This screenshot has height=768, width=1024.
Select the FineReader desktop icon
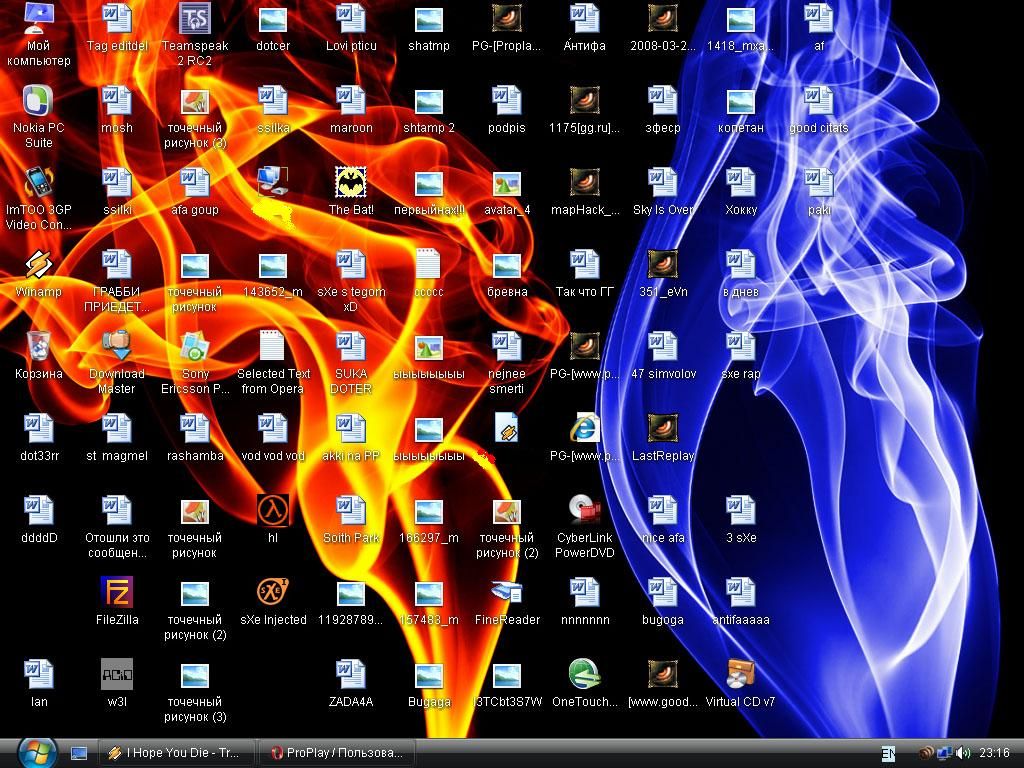tap(507, 593)
